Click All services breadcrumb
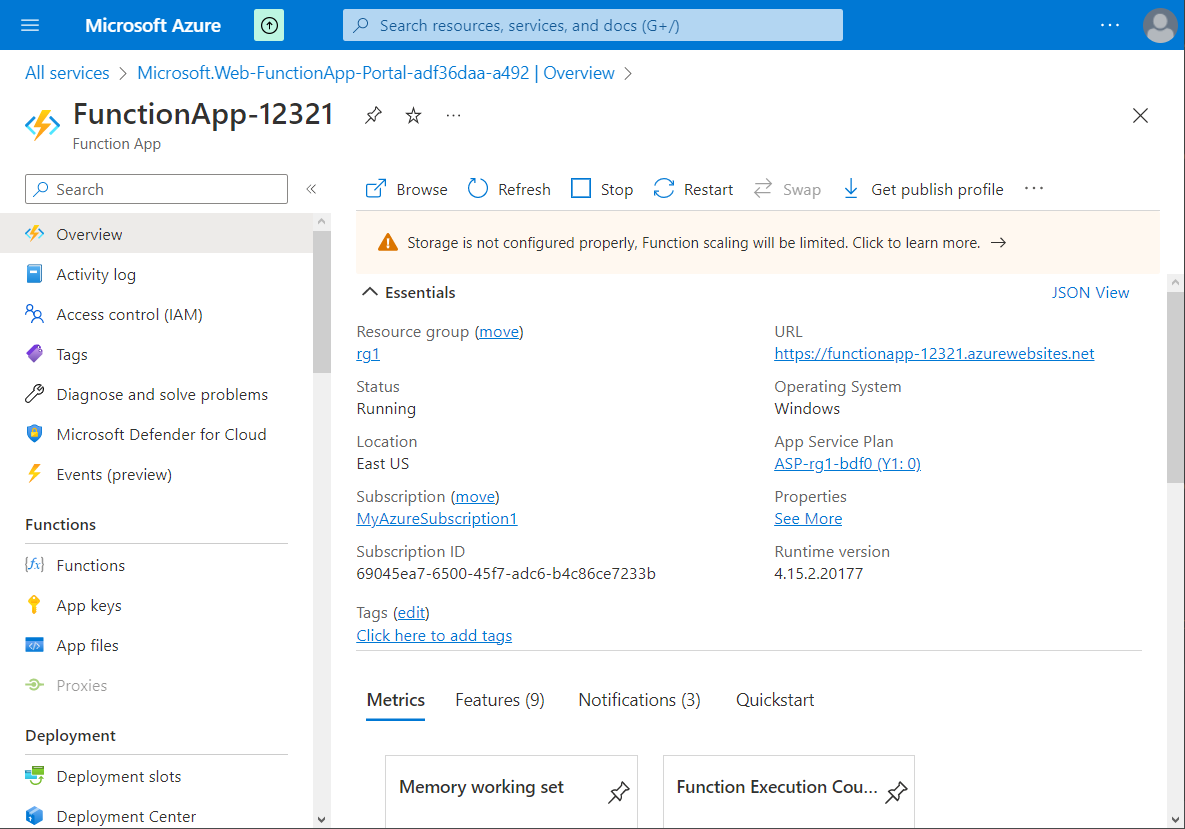 (67, 73)
